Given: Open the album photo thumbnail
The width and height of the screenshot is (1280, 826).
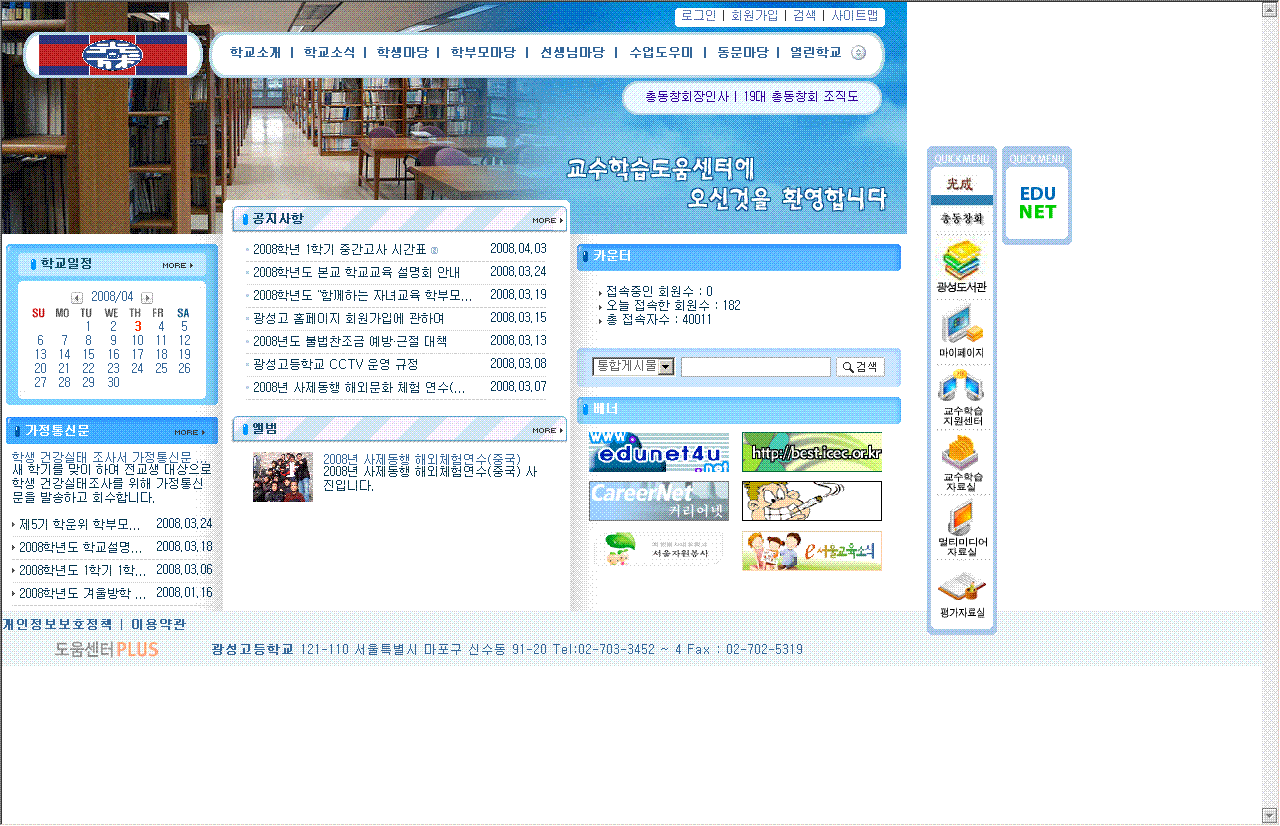Looking at the screenshot, I should [x=283, y=477].
